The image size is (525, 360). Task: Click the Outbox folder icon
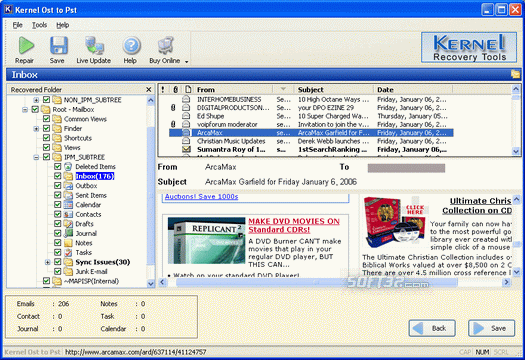click(x=68, y=186)
